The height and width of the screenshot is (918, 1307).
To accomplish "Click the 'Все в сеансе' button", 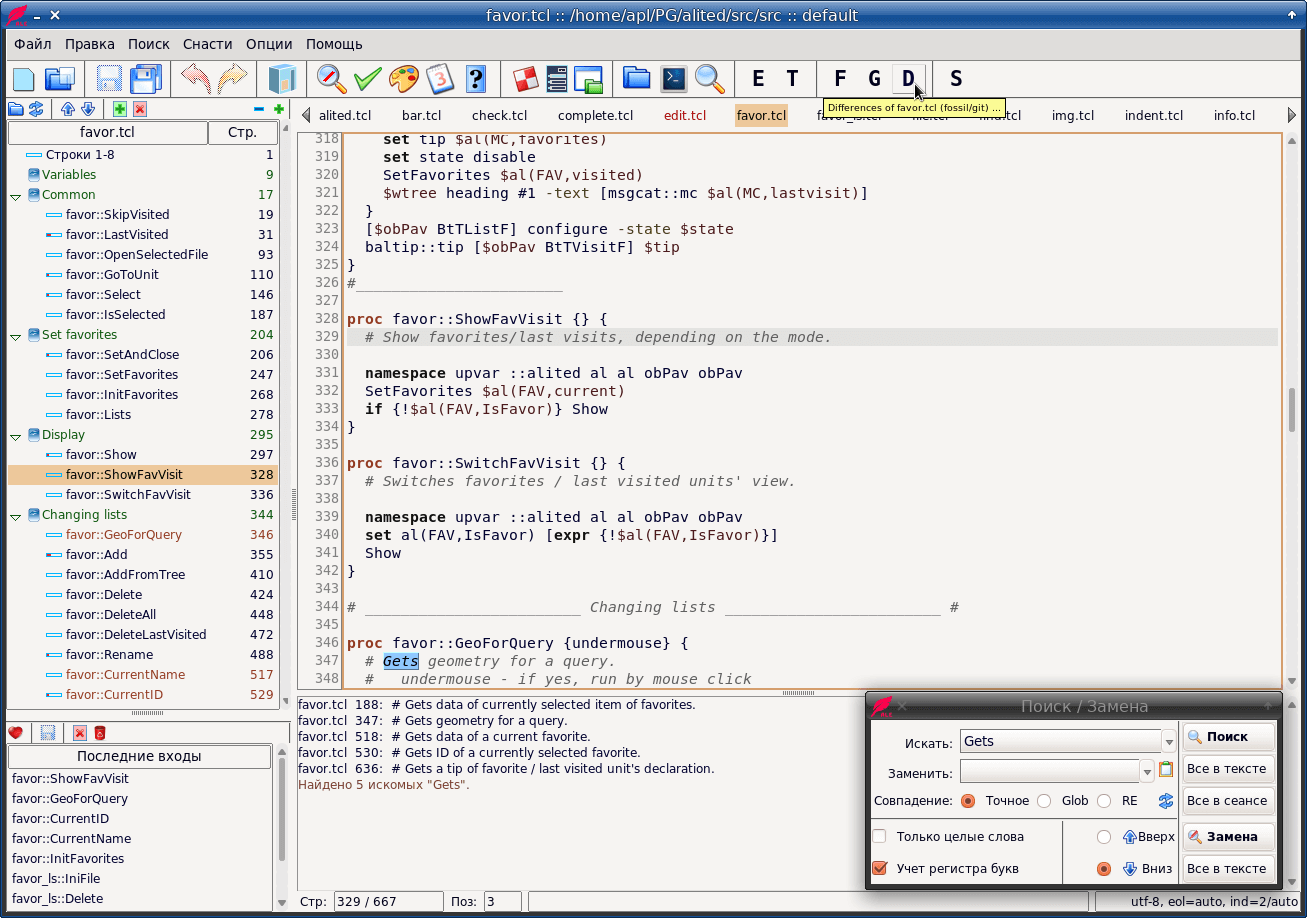I will (x=1227, y=801).
